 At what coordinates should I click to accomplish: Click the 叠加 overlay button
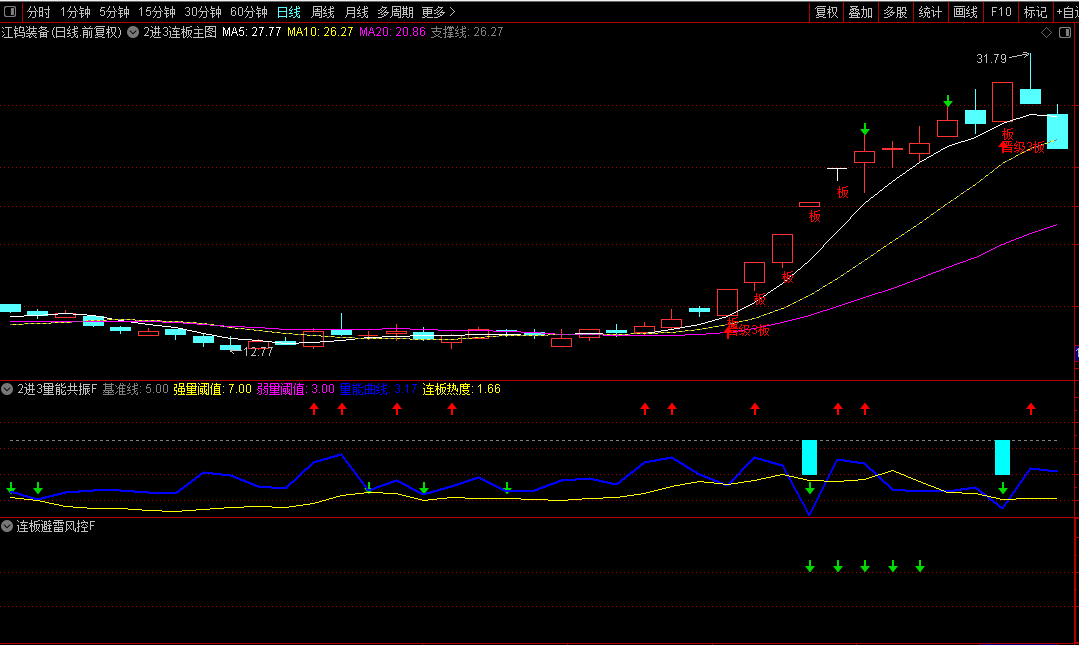click(861, 12)
